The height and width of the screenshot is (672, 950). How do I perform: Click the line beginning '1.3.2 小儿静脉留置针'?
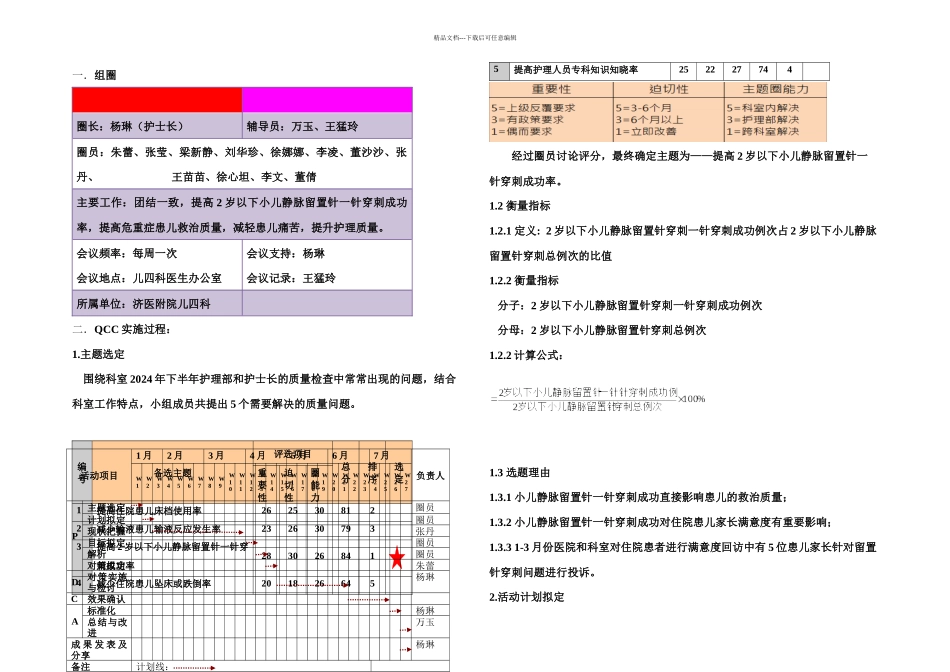661,522
